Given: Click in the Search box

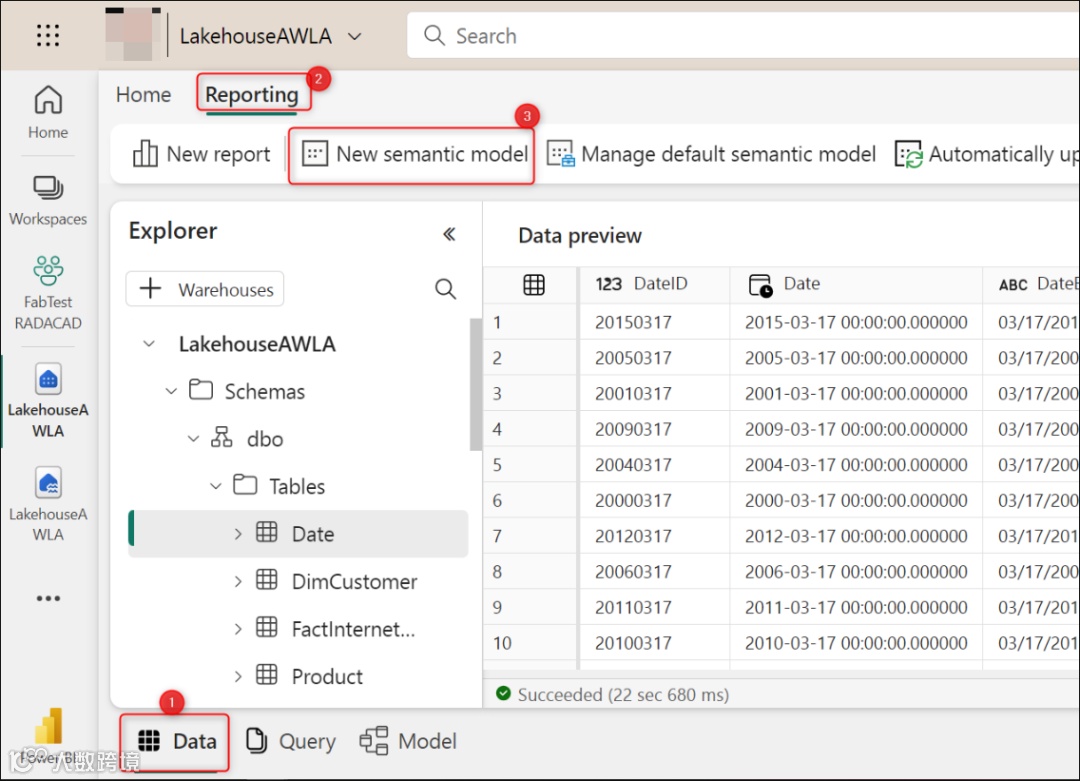Looking at the screenshot, I should [740, 36].
